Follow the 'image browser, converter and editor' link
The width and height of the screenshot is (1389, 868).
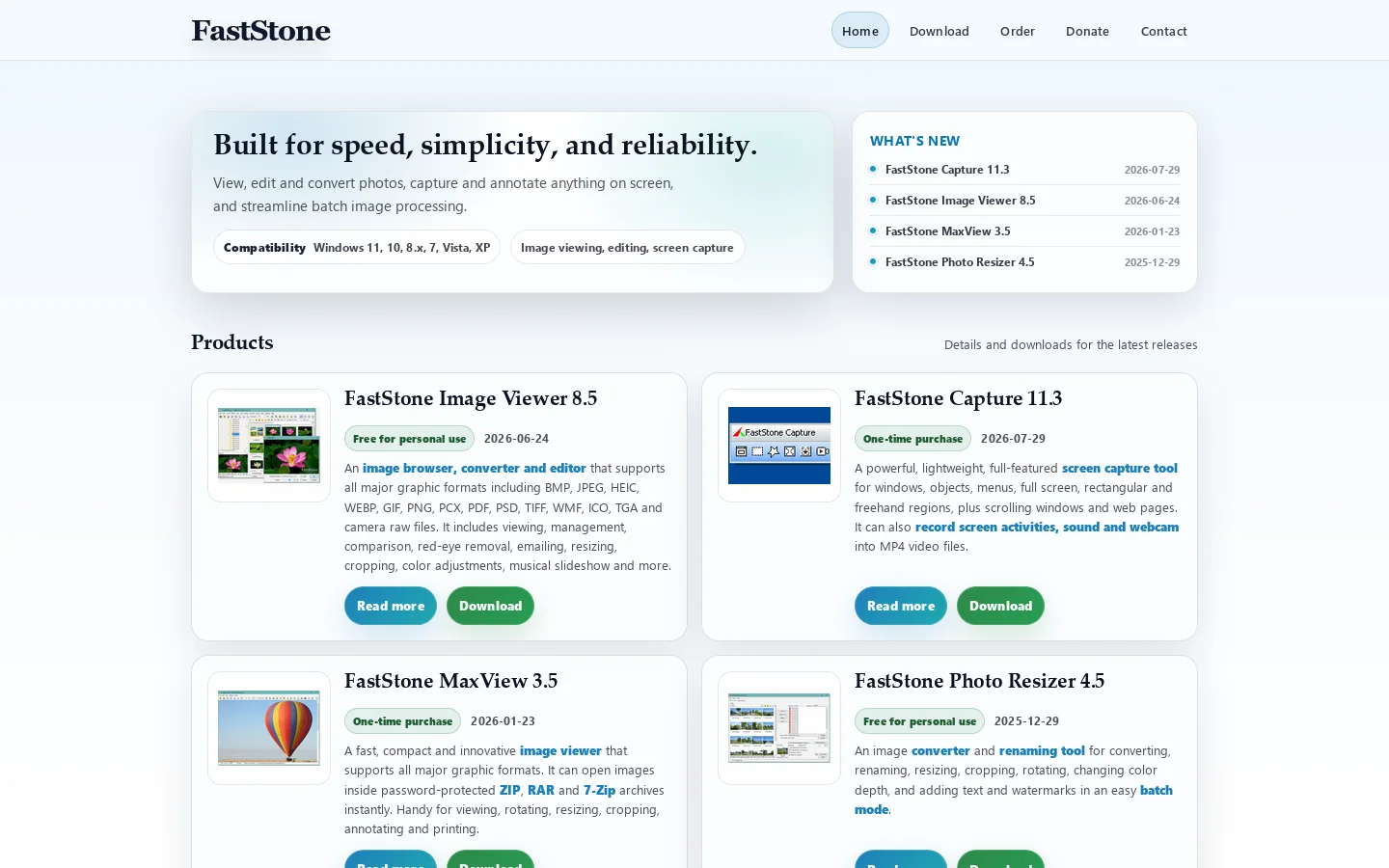pos(474,469)
